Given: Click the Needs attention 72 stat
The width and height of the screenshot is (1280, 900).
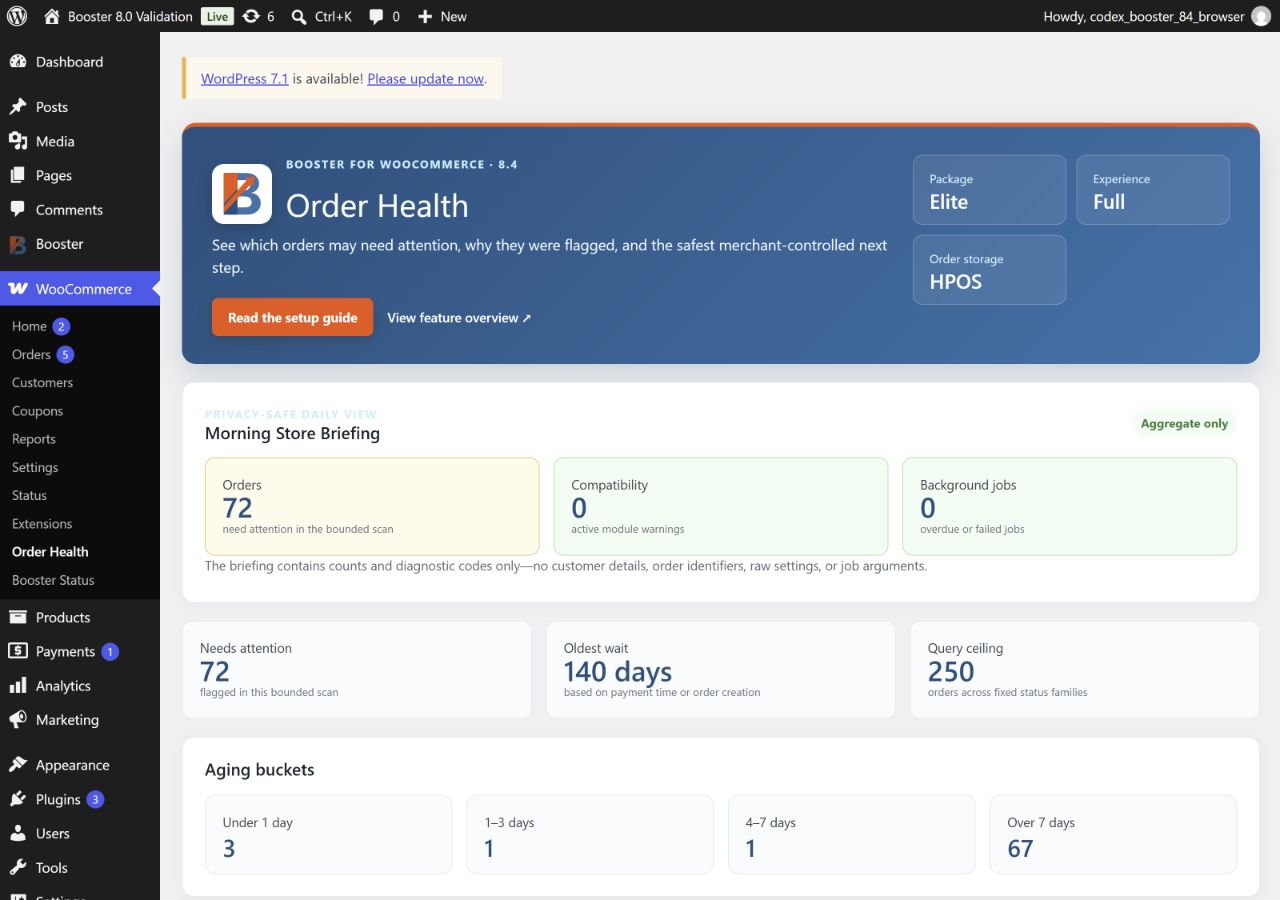Looking at the screenshot, I should (357, 670).
